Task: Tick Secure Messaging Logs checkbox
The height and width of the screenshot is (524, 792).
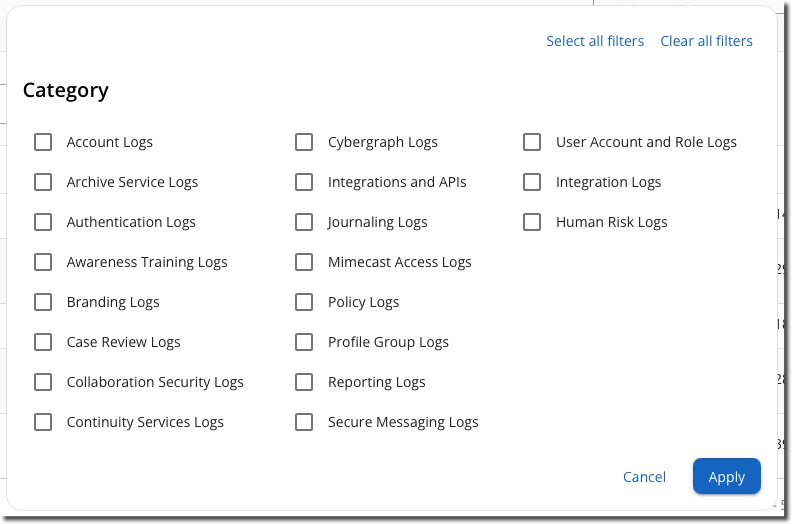Action: click(304, 422)
